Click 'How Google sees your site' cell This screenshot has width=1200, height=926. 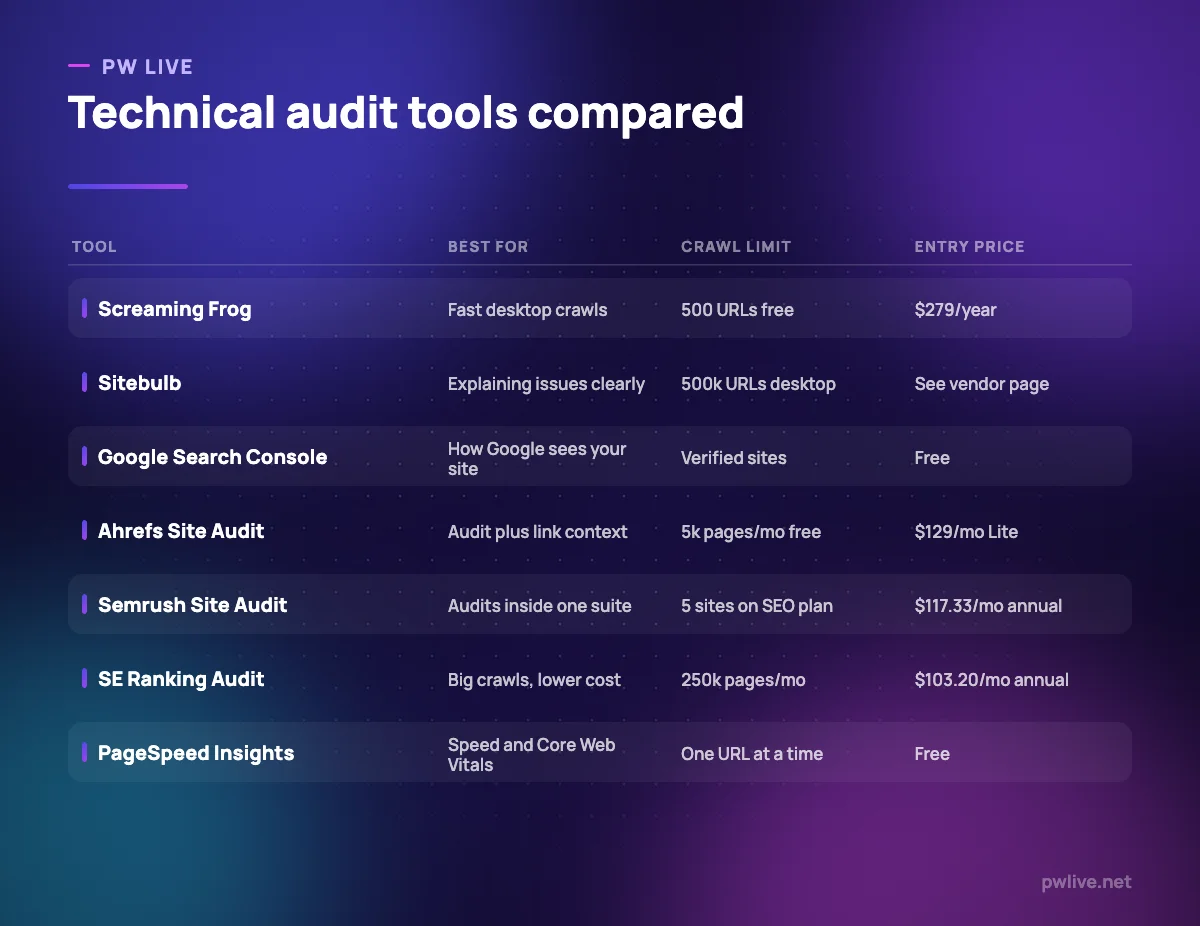coord(537,458)
